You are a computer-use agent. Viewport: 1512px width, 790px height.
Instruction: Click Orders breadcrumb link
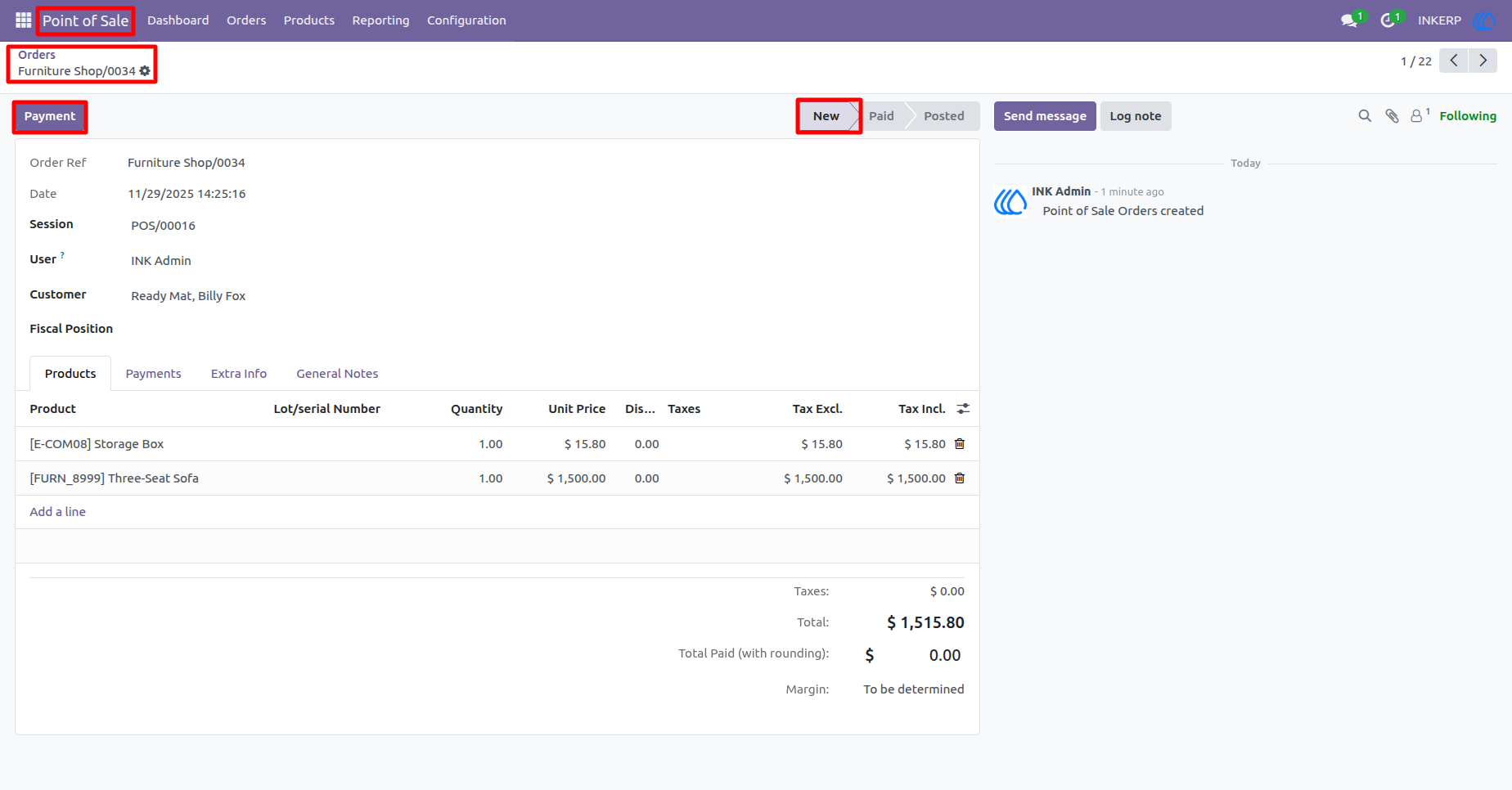[37, 55]
